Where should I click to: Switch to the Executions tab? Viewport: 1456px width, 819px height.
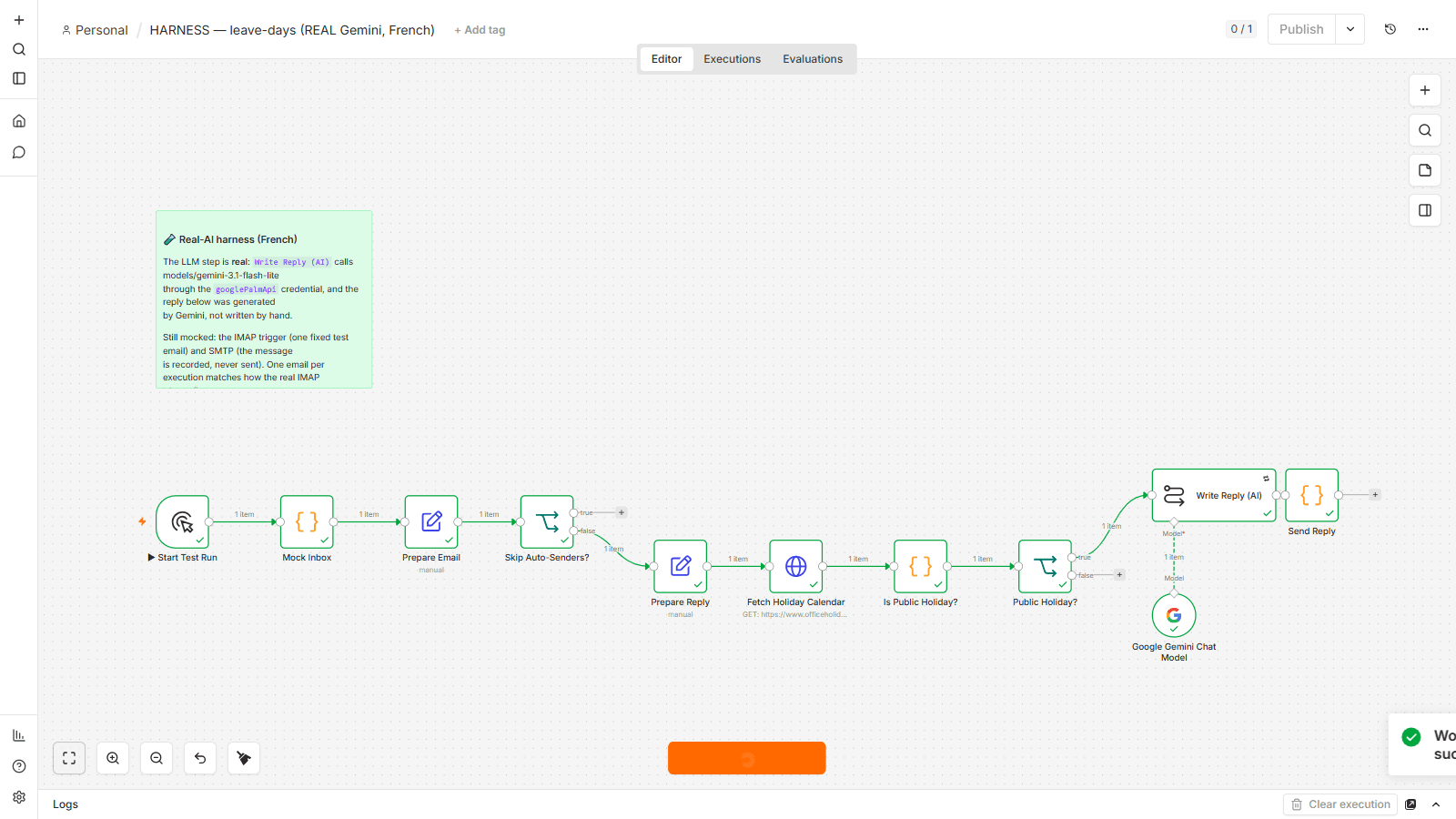pyautogui.click(x=732, y=59)
